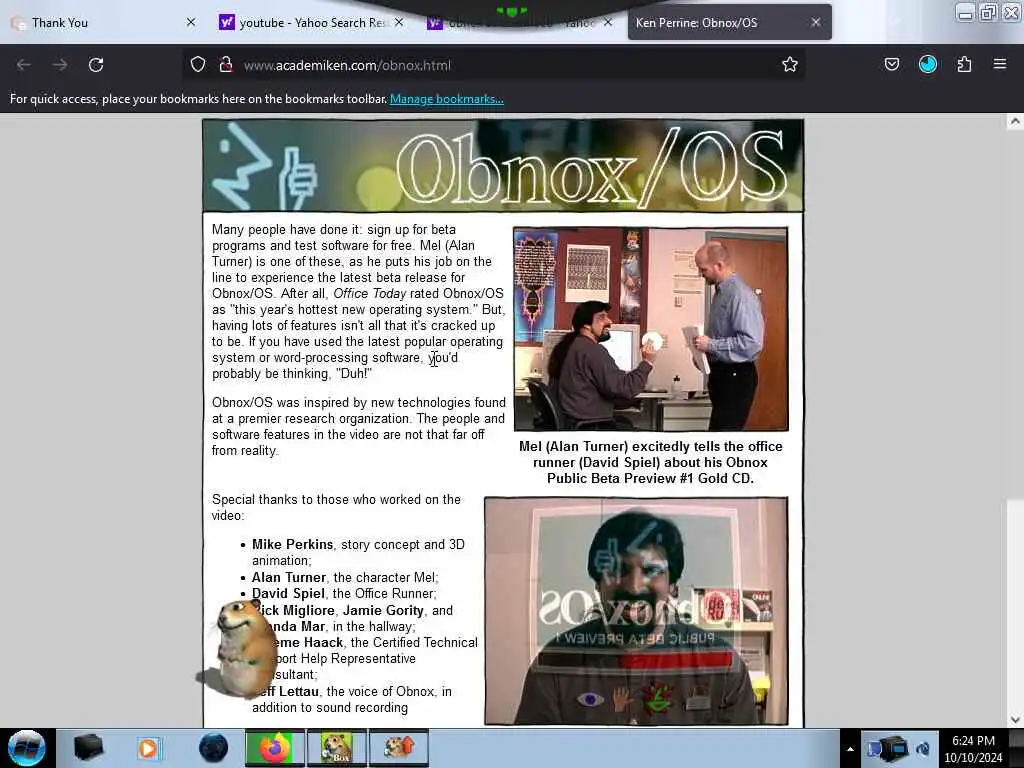
Task: Minimize the Firefox window
Action: pos(965,13)
